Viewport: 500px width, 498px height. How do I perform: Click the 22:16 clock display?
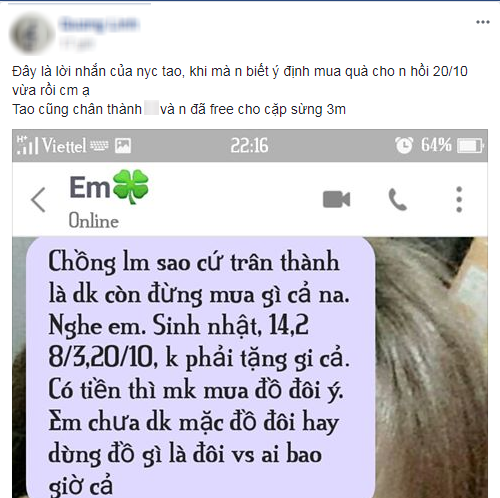249,146
